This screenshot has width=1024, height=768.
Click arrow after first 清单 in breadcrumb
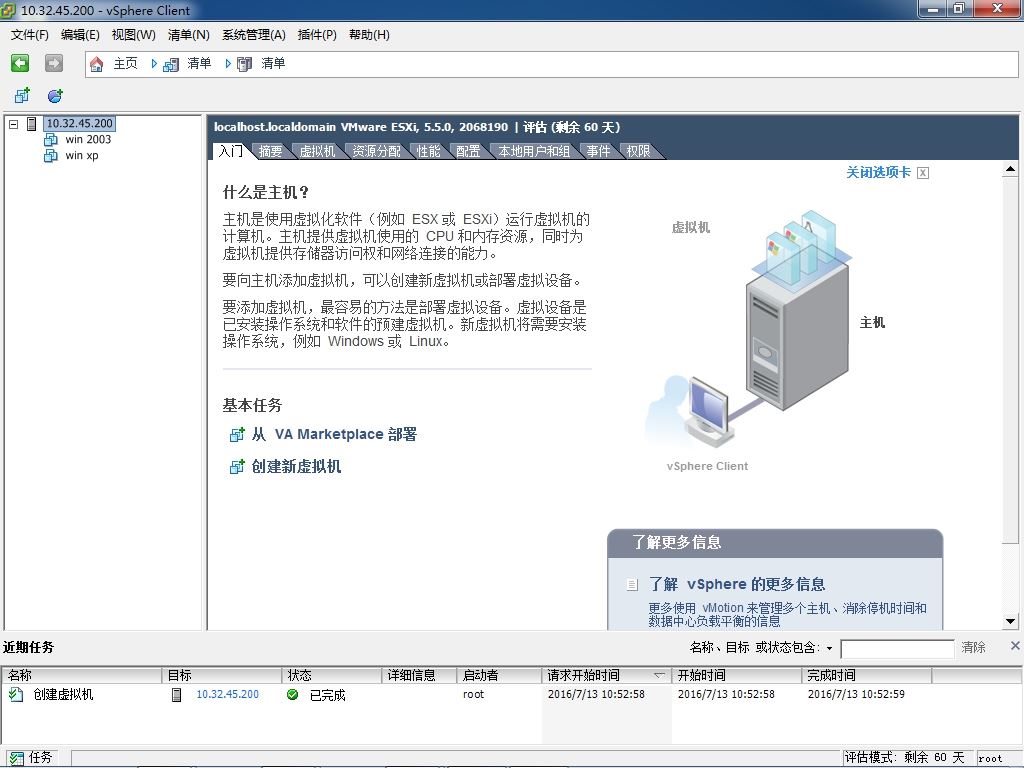pos(228,64)
